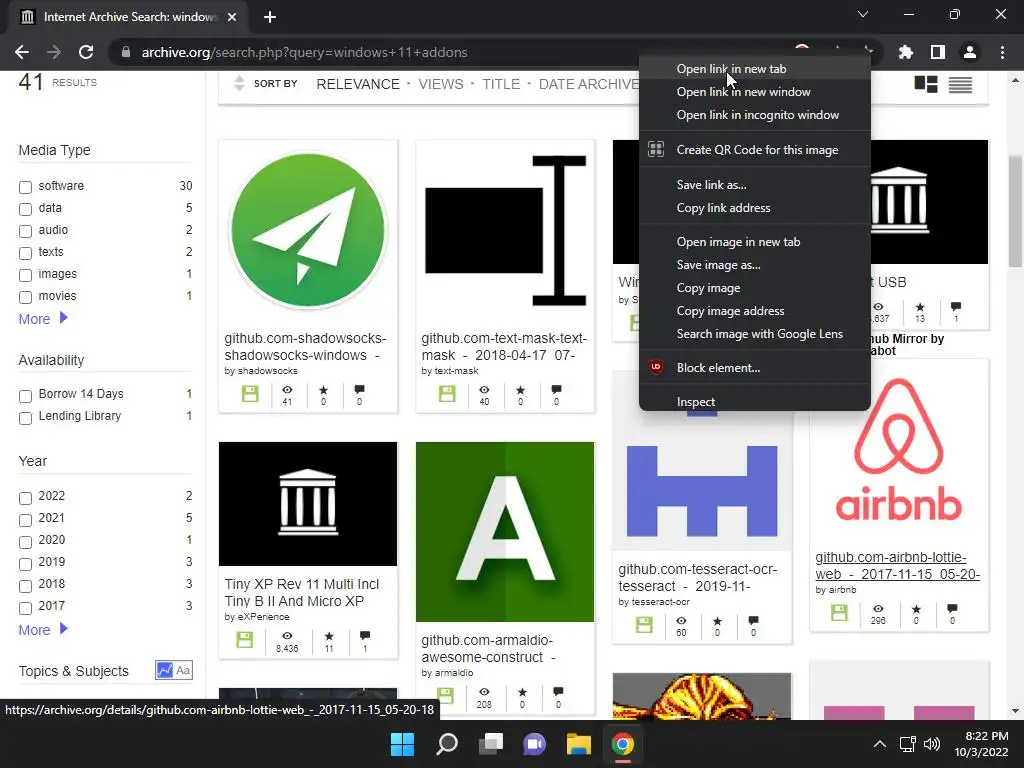Click the page vertical scrollbar thumb

[1014, 210]
